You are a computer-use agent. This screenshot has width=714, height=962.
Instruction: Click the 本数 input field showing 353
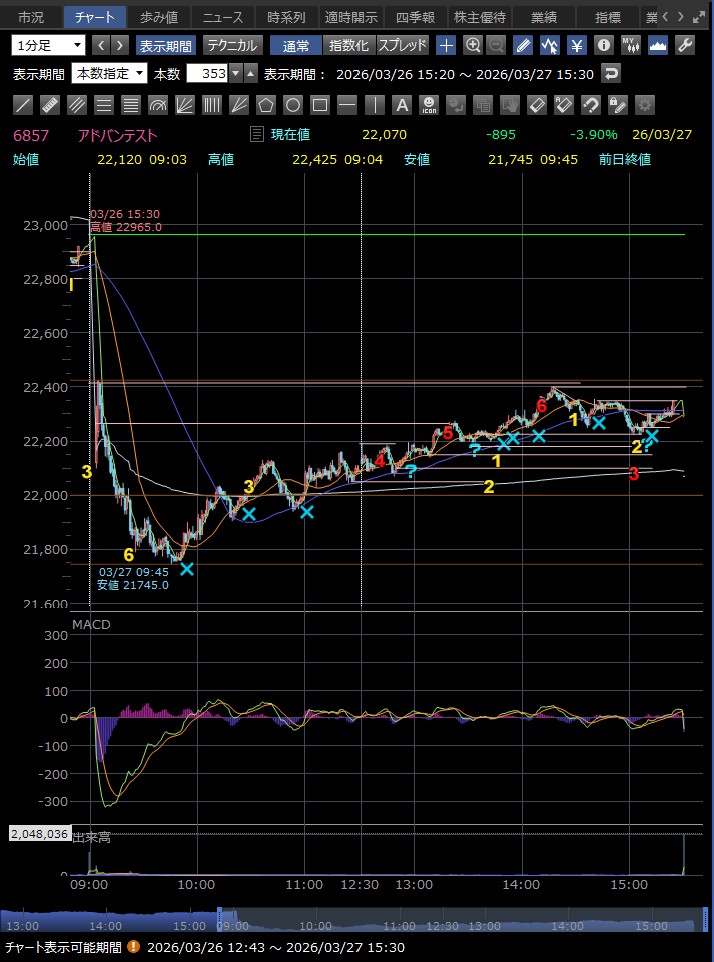tap(208, 73)
